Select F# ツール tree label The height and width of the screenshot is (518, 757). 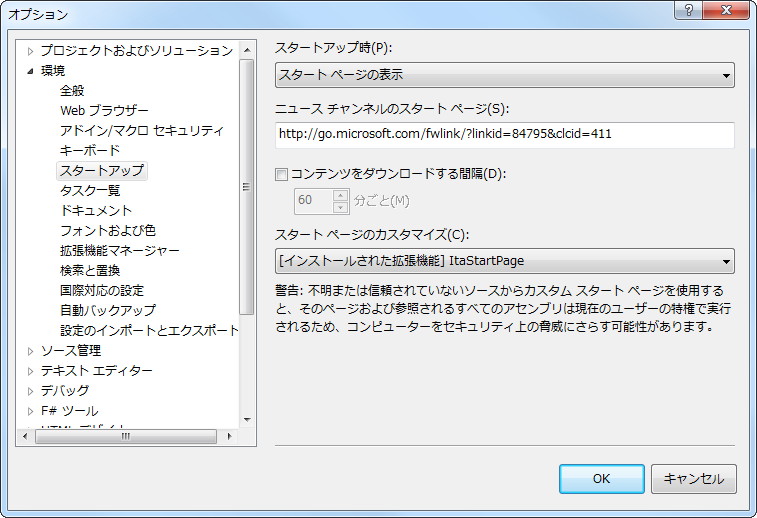[x=70, y=411]
